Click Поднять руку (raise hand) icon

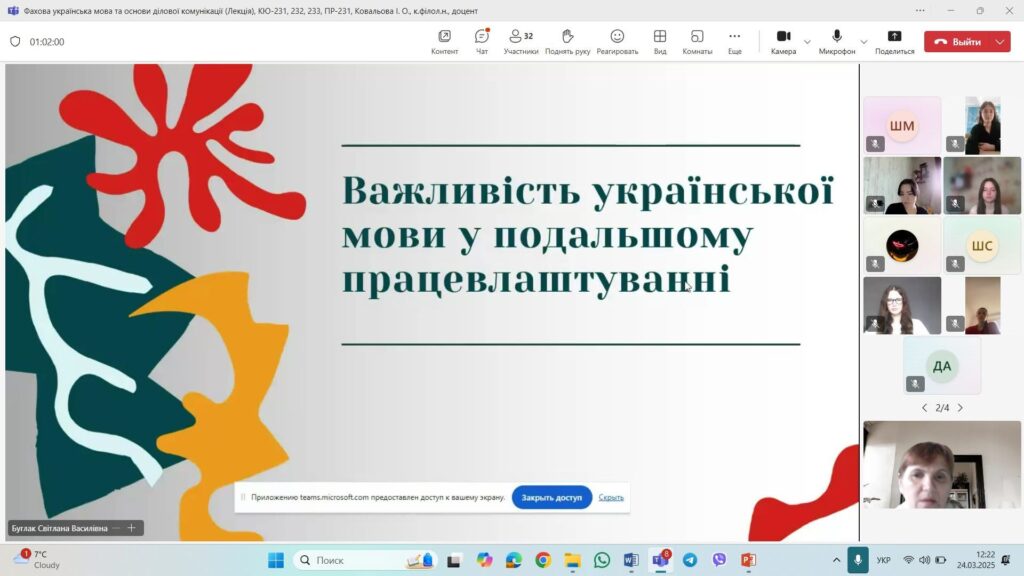click(x=567, y=41)
